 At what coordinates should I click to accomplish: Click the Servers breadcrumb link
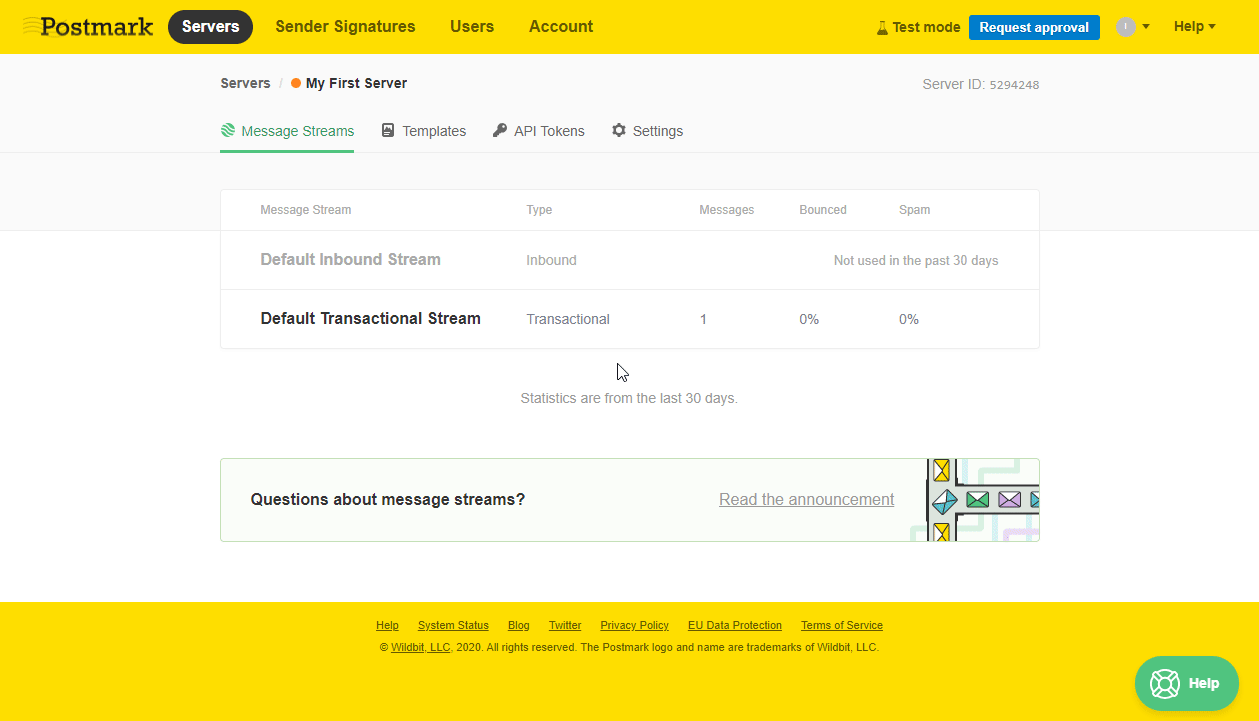(x=245, y=83)
